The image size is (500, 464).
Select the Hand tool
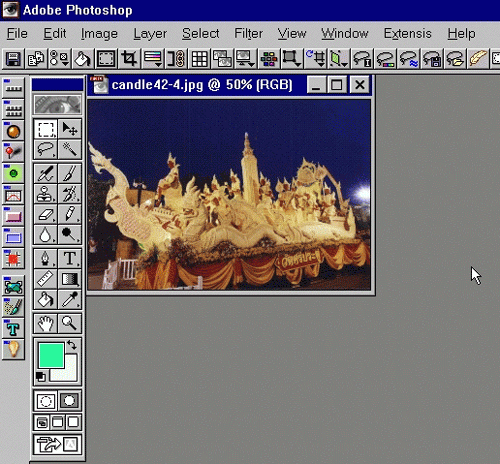tap(46, 323)
